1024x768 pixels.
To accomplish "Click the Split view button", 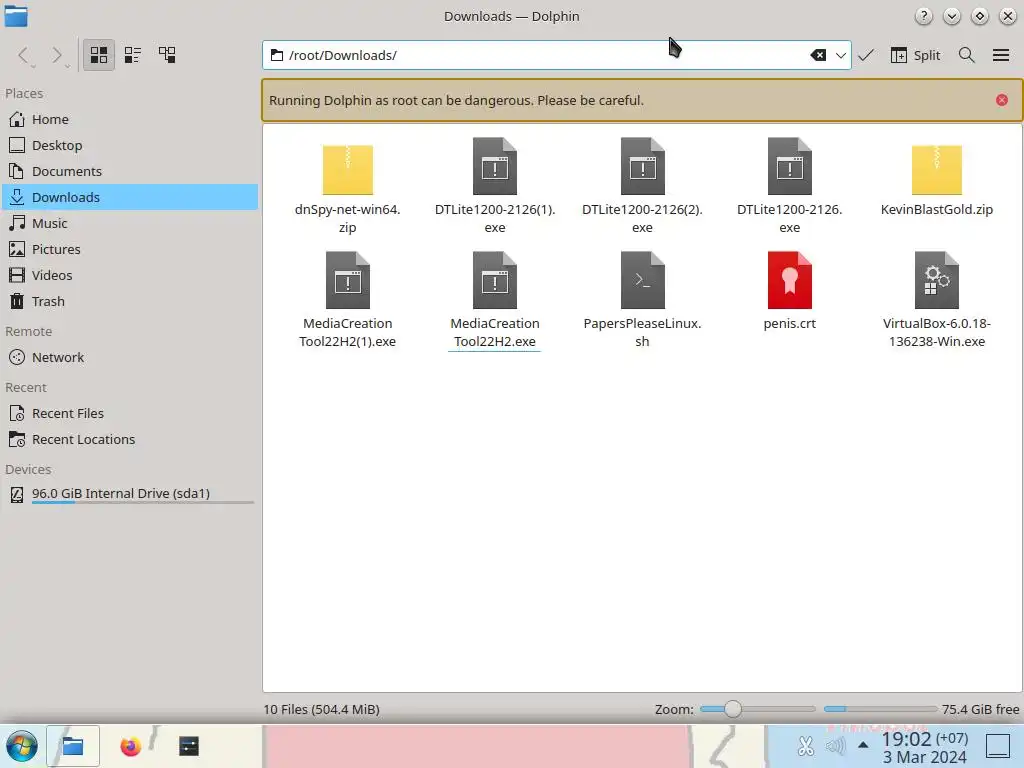I will pyautogui.click(x=916, y=56).
